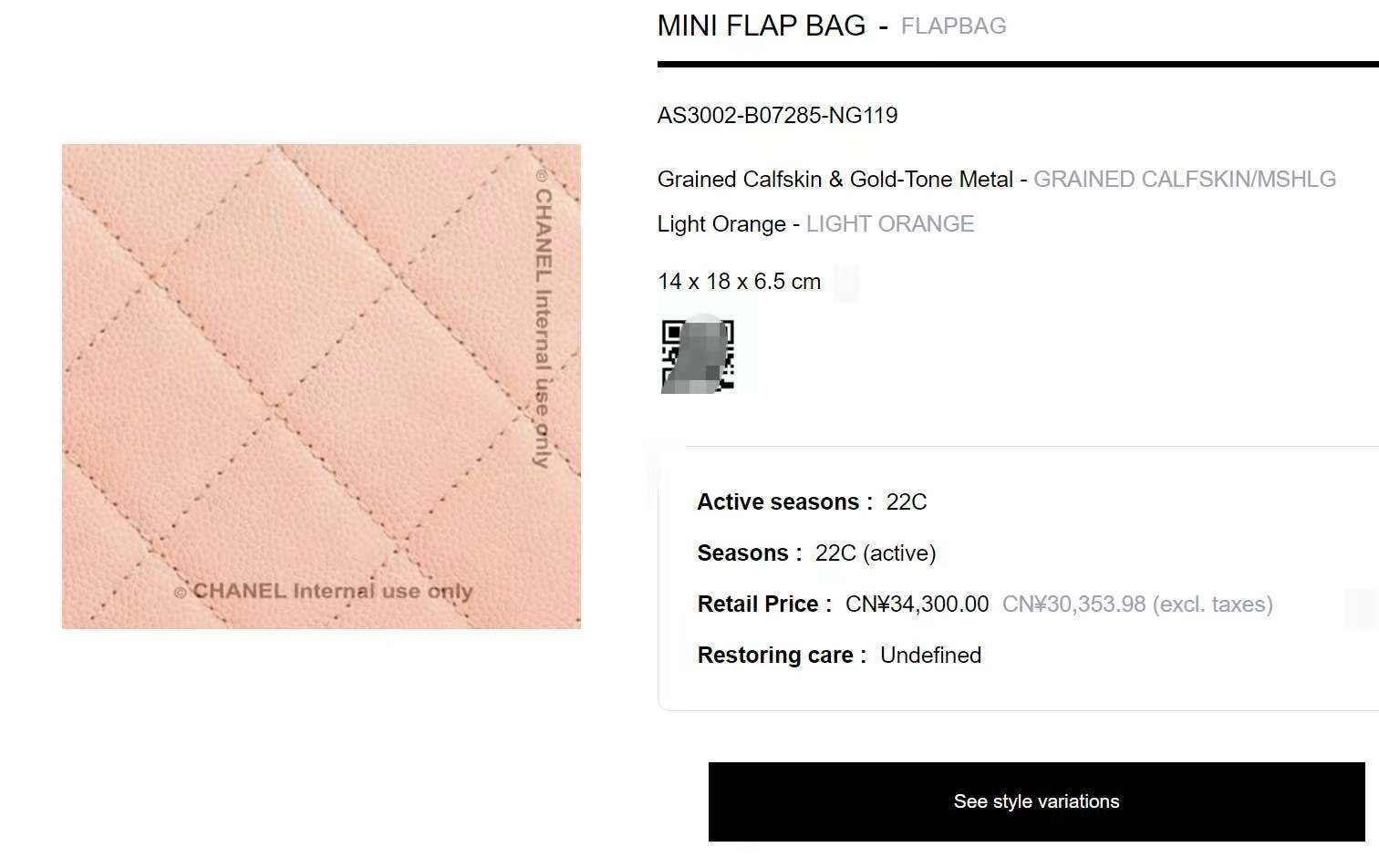Click the 14 x 18 x 6.5 cm dimensions
This screenshot has height=868, width=1379.
[739, 281]
